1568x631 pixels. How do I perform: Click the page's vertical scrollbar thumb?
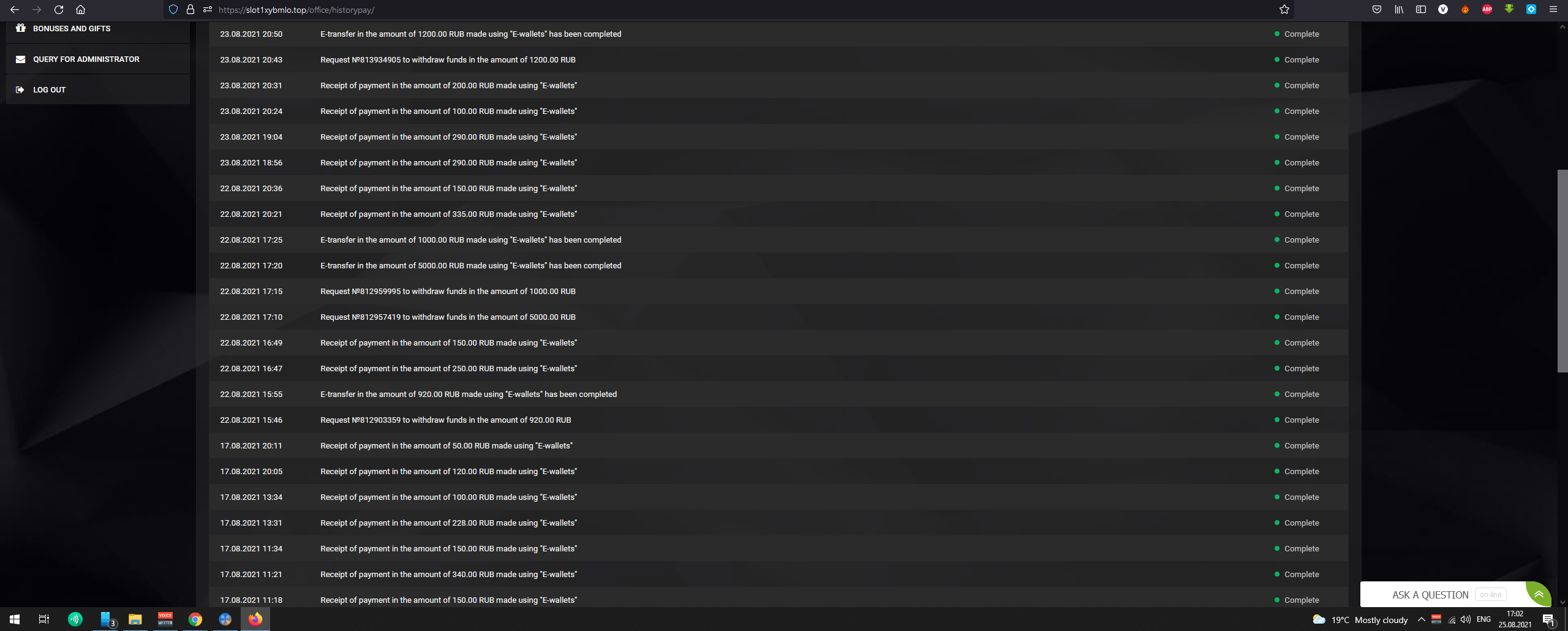(x=1562, y=270)
